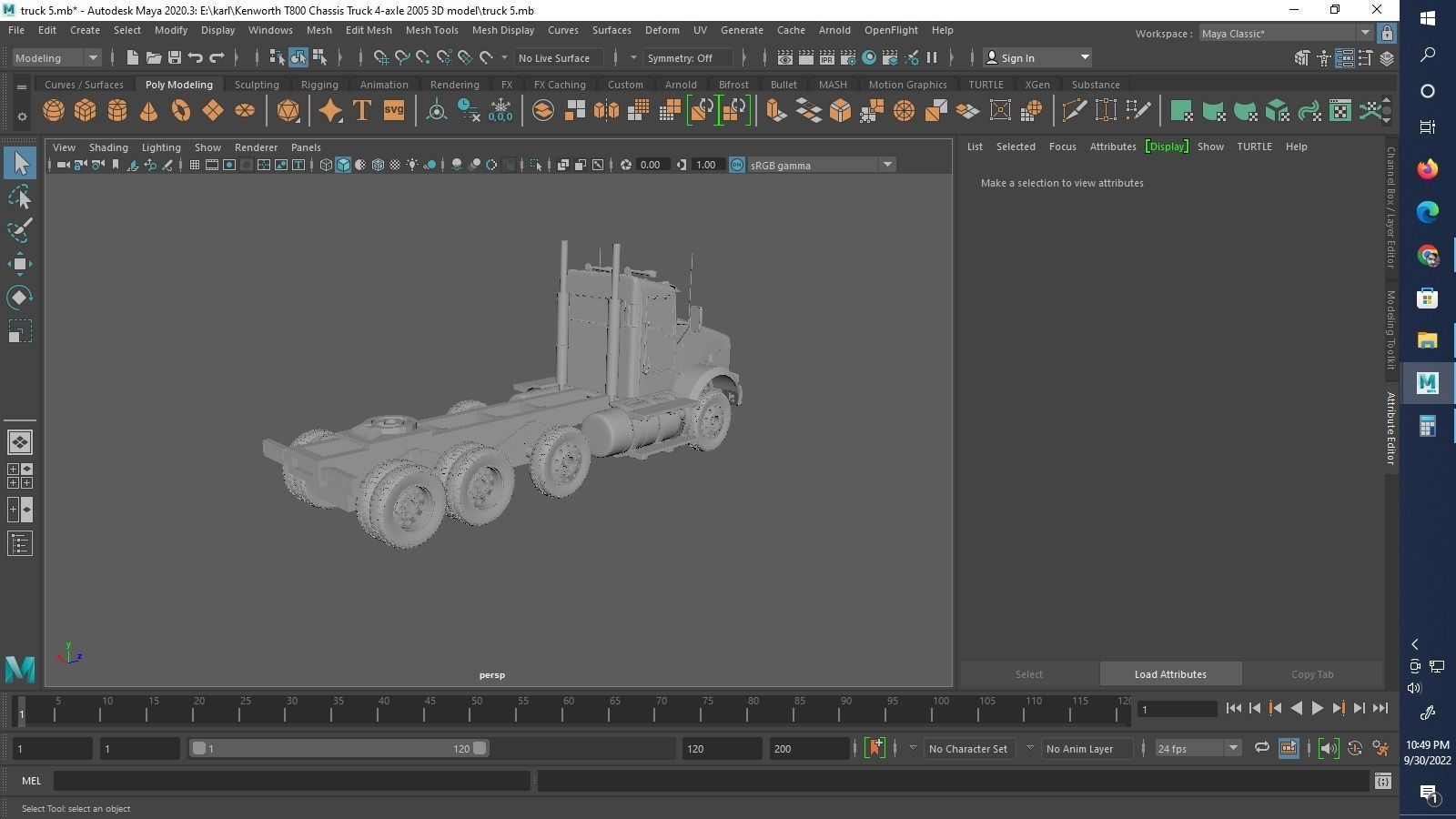
Task: Open the No Live Surface field
Action: 559,57
